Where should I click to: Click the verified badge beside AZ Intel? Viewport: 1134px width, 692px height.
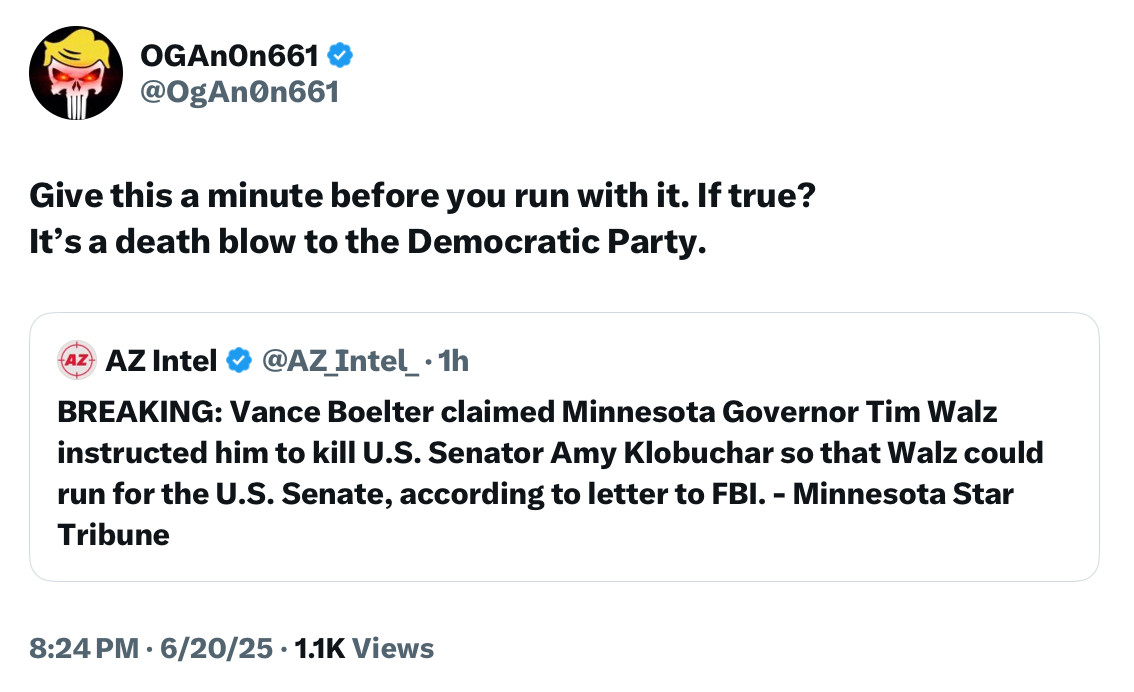tap(240, 361)
